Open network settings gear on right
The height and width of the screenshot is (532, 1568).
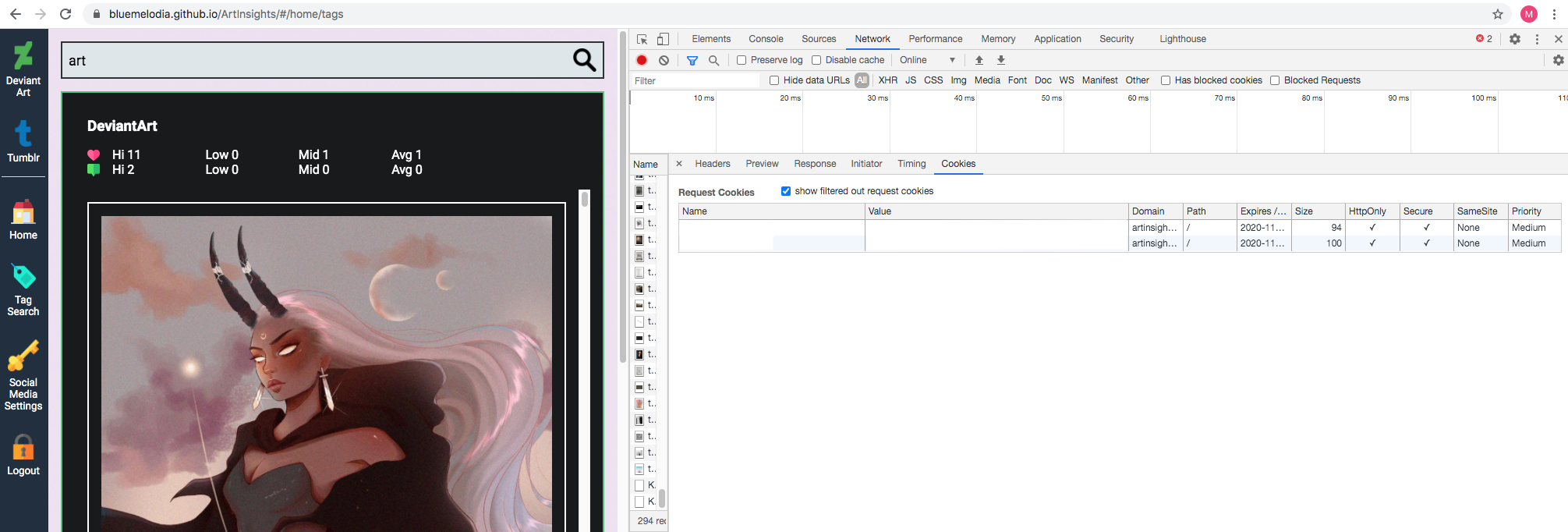[1558, 60]
